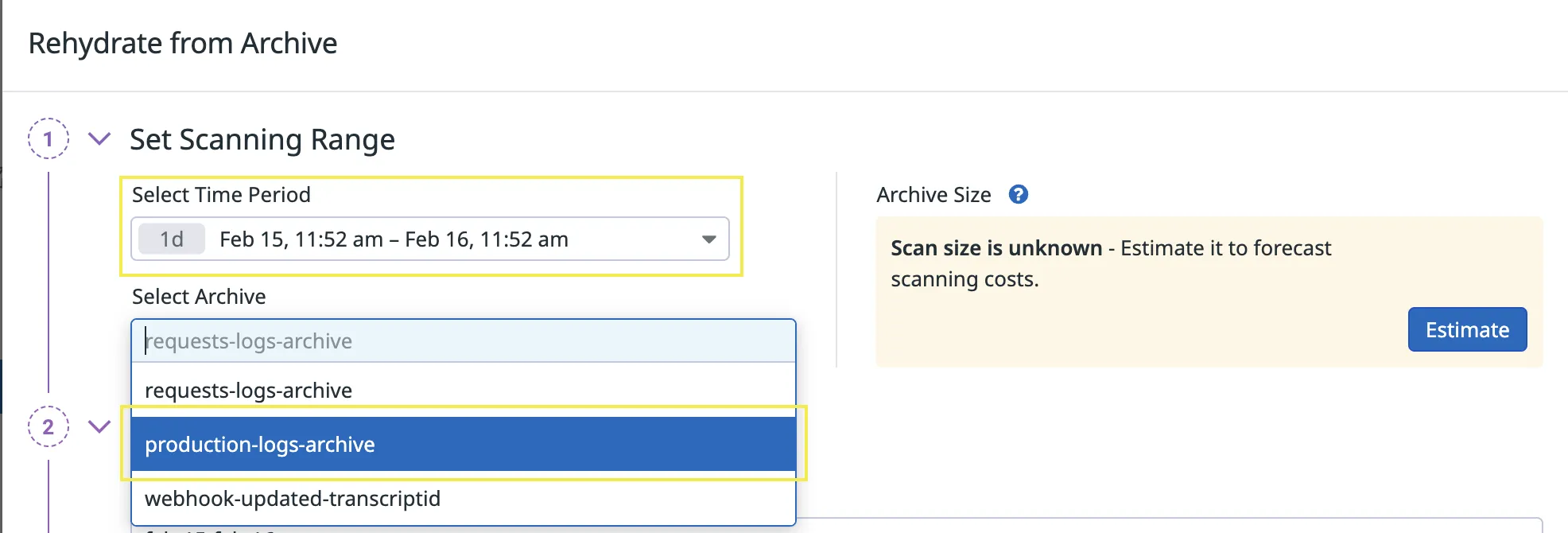The width and height of the screenshot is (1568, 533).
Task: Open the time period dropdown caret
Action: coord(708,239)
